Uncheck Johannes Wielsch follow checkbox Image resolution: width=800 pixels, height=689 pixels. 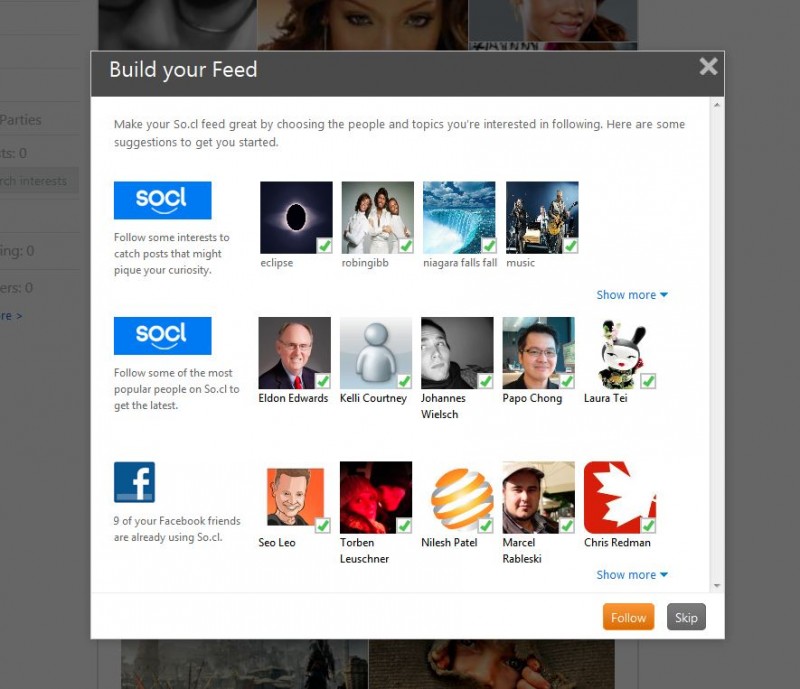point(486,381)
